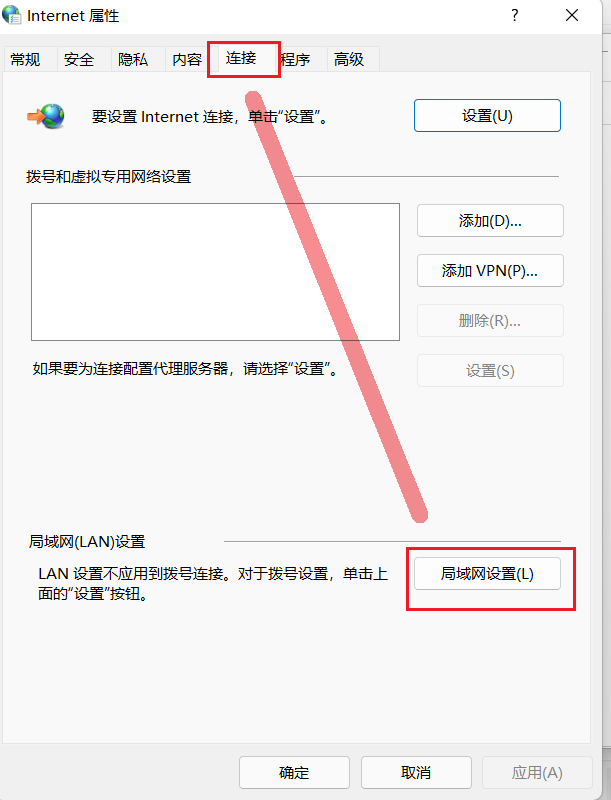The height and width of the screenshot is (800, 611).
Task: Click the greyed 应用(A) apply button
Action: coord(537,772)
